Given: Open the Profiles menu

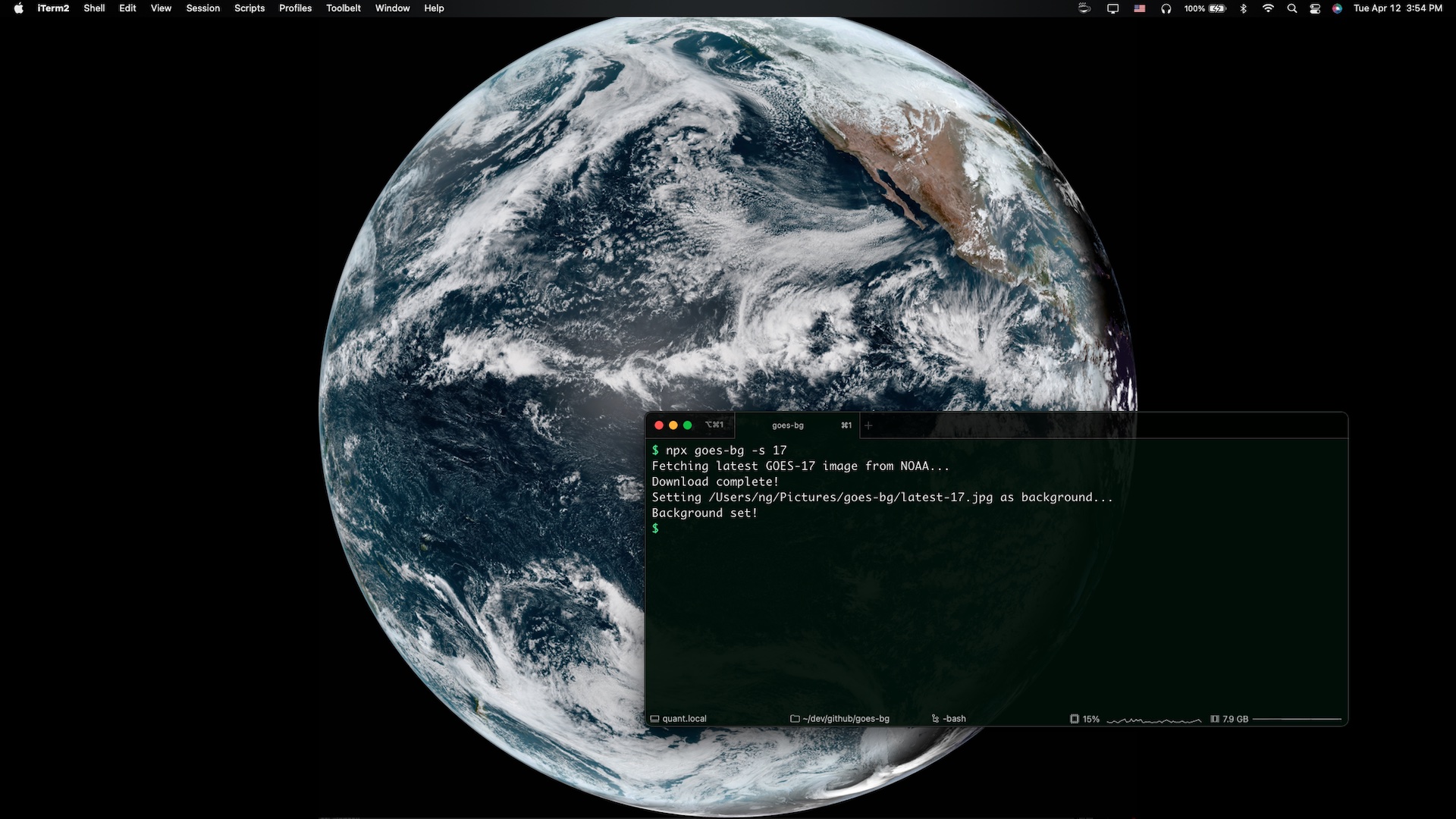Looking at the screenshot, I should pyautogui.click(x=295, y=8).
